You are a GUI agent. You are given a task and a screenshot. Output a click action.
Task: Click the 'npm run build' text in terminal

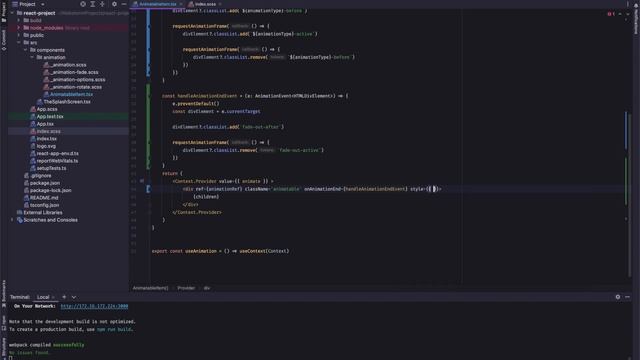(x=114, y=329)
